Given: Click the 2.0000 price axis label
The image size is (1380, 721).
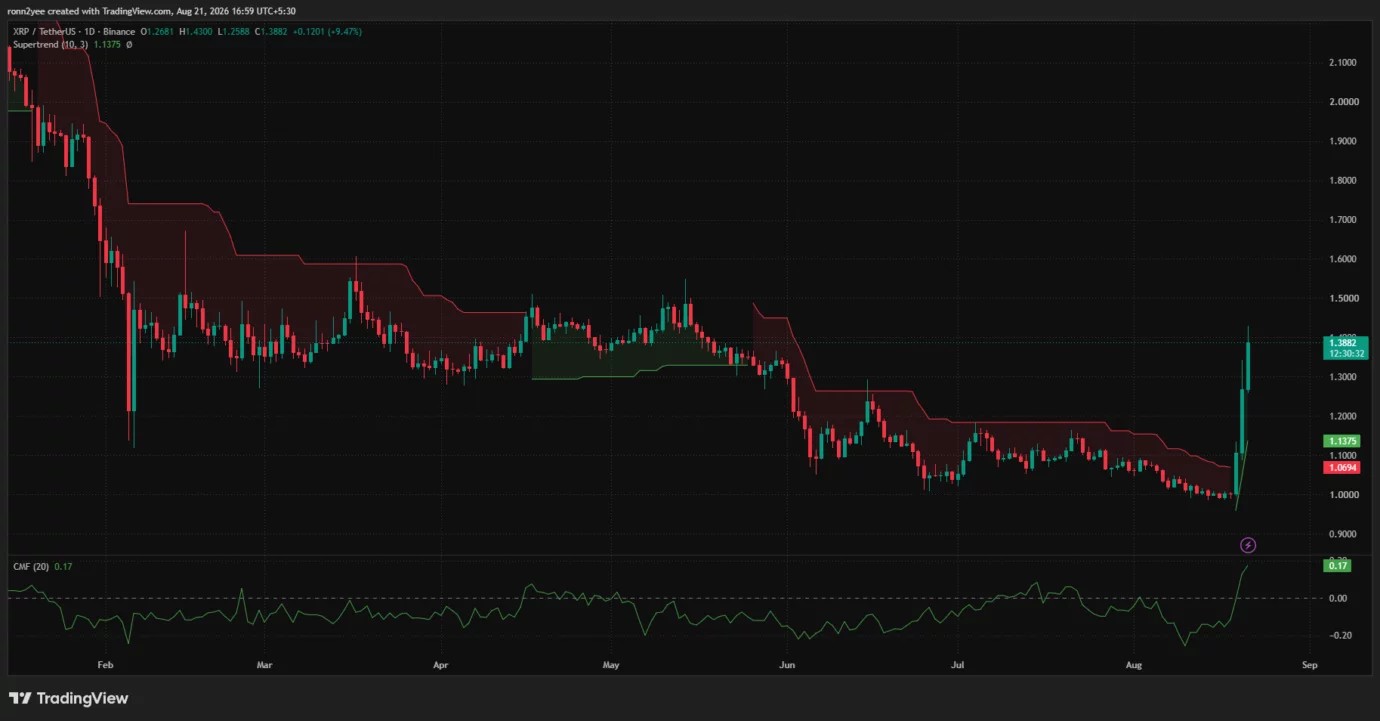Looking at the screenshot, I should pyautogui.click(x=1343, y=102).
